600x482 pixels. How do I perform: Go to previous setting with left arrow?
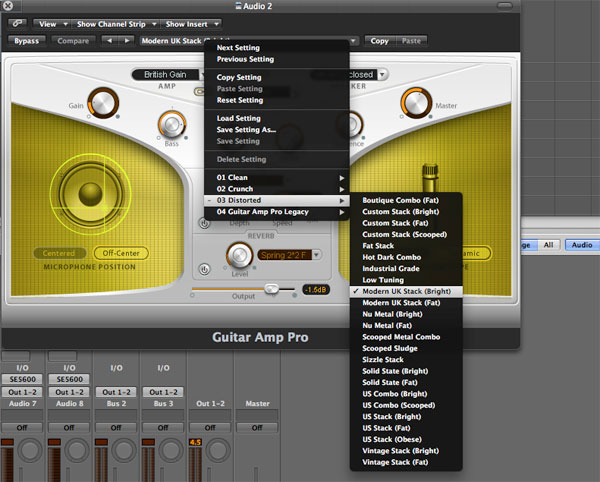pyautogui.click(x=109, y=41)
